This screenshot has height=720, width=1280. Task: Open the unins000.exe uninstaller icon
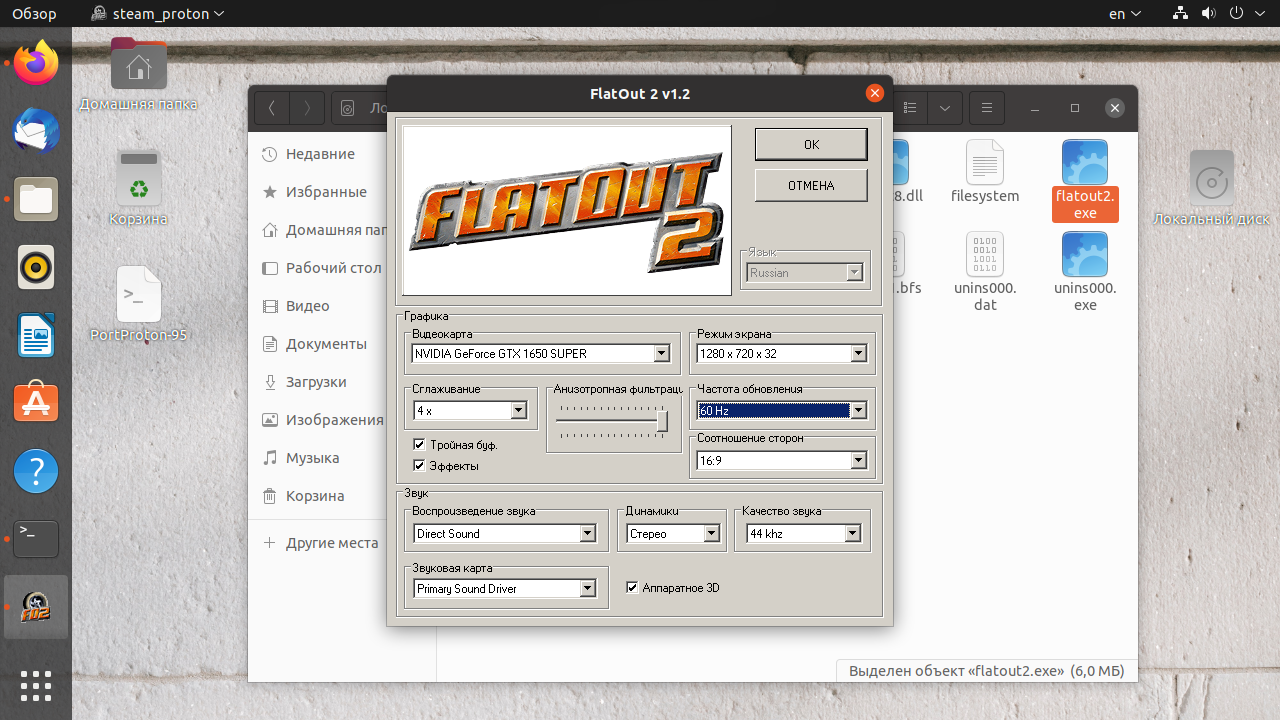coord(1084,255)
